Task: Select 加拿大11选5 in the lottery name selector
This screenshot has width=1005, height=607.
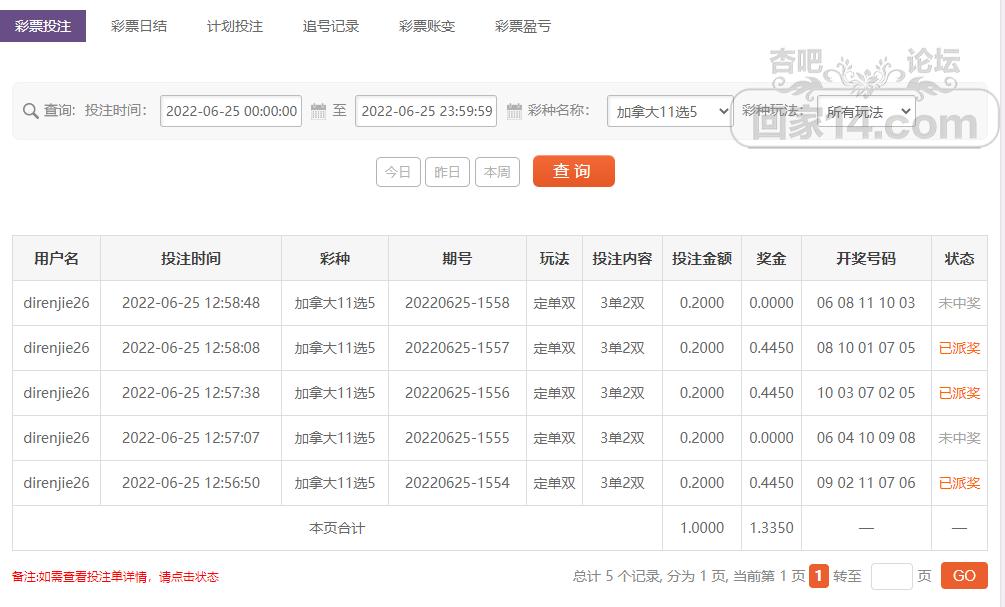Action: coord(670,111)
